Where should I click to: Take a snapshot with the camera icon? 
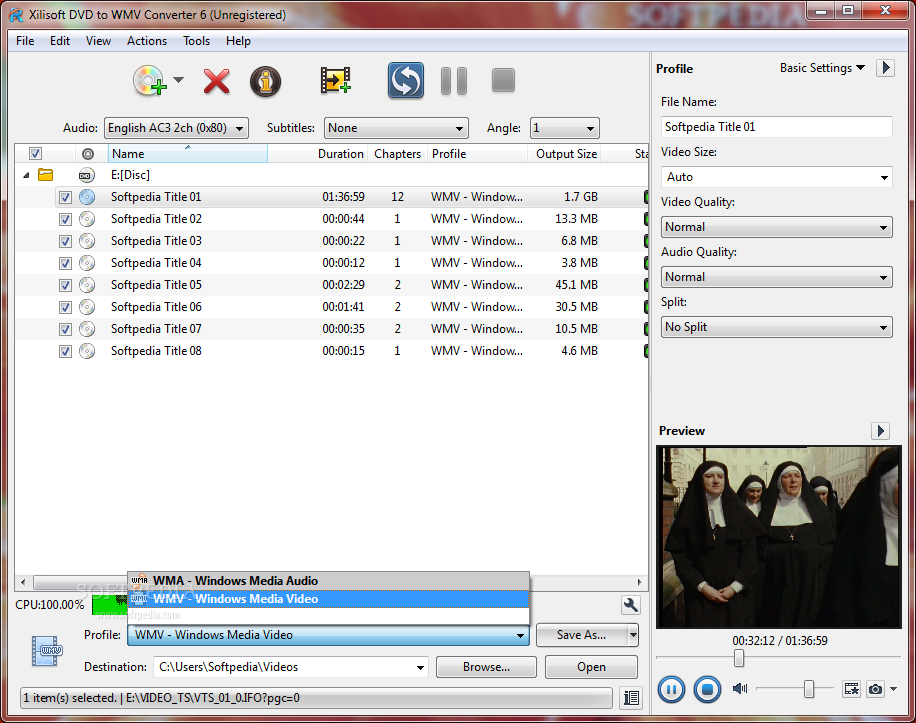point(875,690)
